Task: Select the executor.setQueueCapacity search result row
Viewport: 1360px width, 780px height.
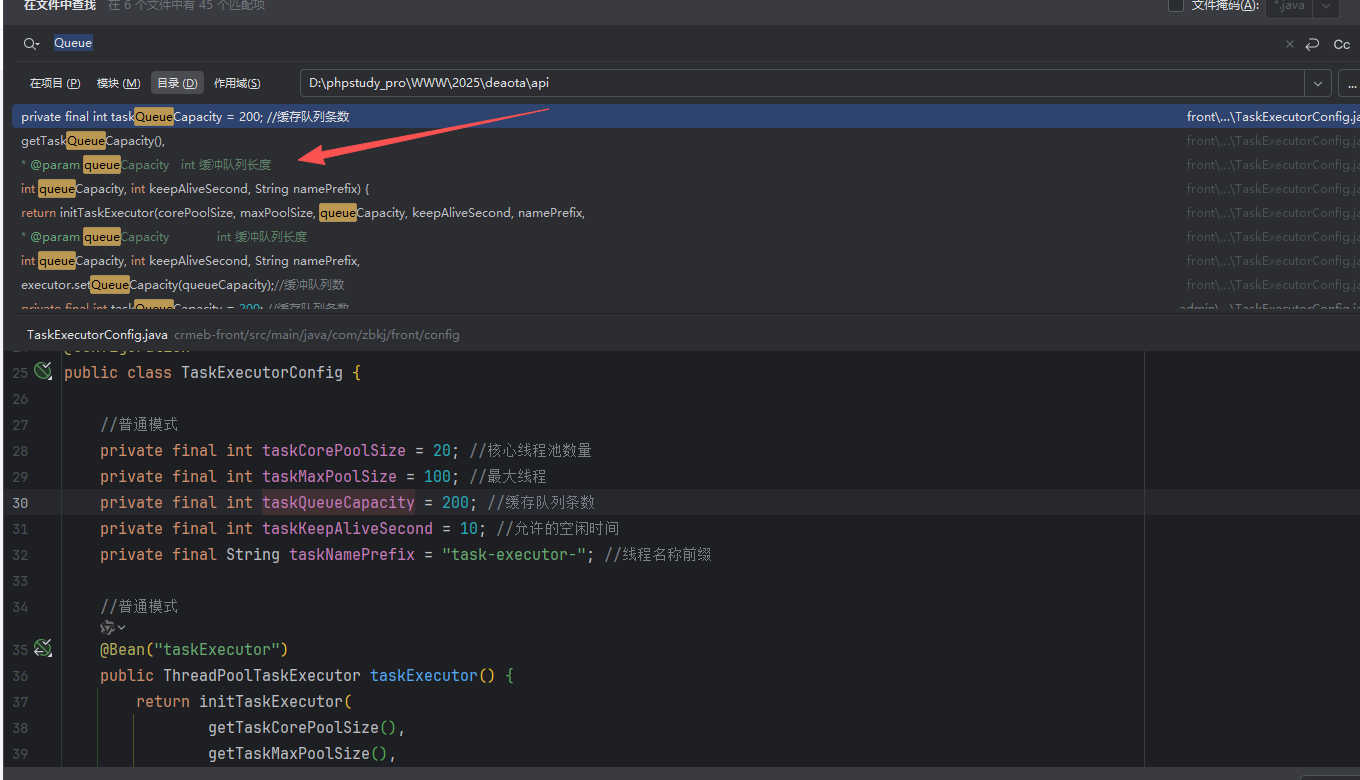Action: [182, 285]
